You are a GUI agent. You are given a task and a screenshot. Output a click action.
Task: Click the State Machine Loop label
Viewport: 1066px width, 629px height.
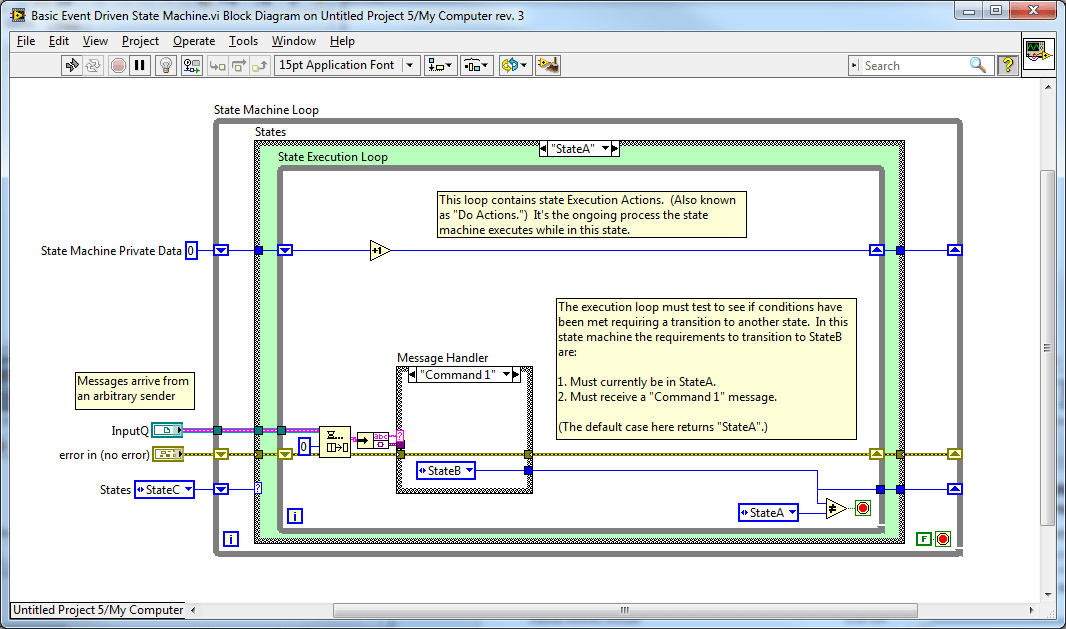coord(266,110)
